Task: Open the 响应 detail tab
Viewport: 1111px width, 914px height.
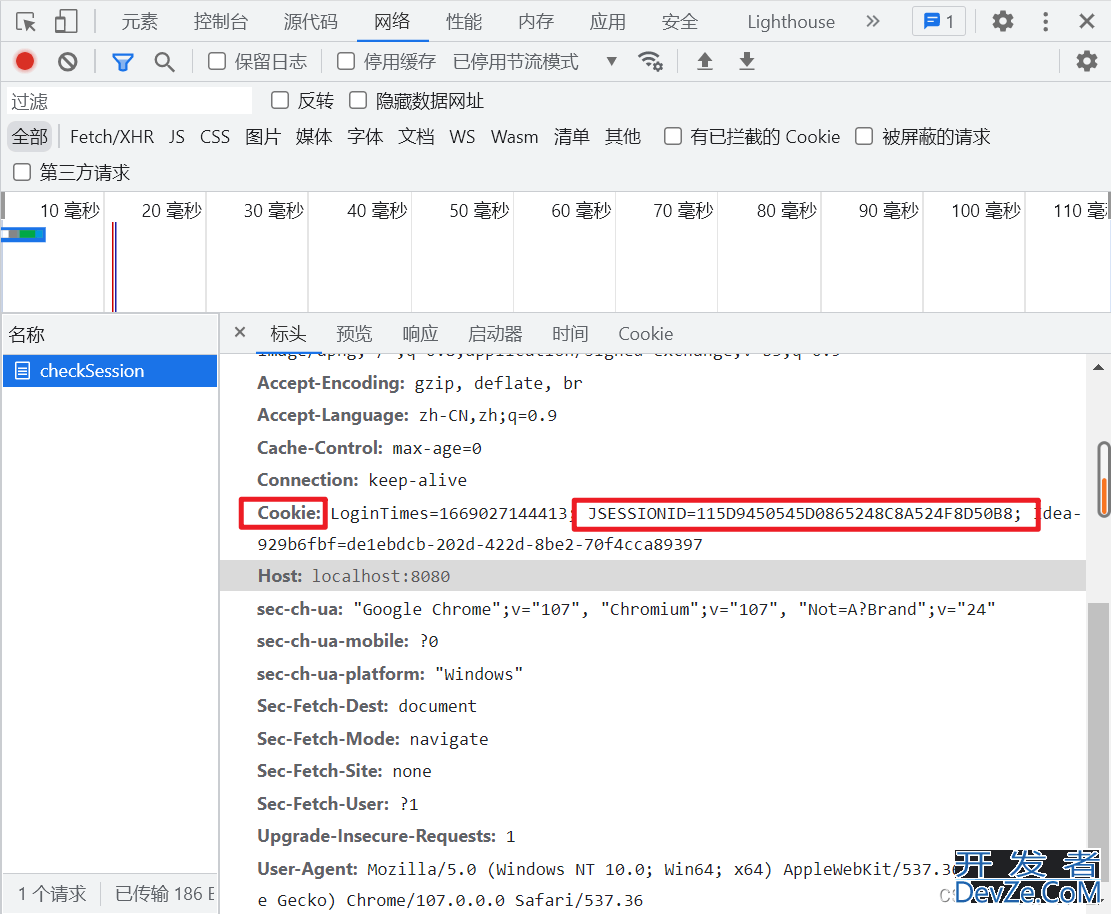Action: tap(420, 333)
